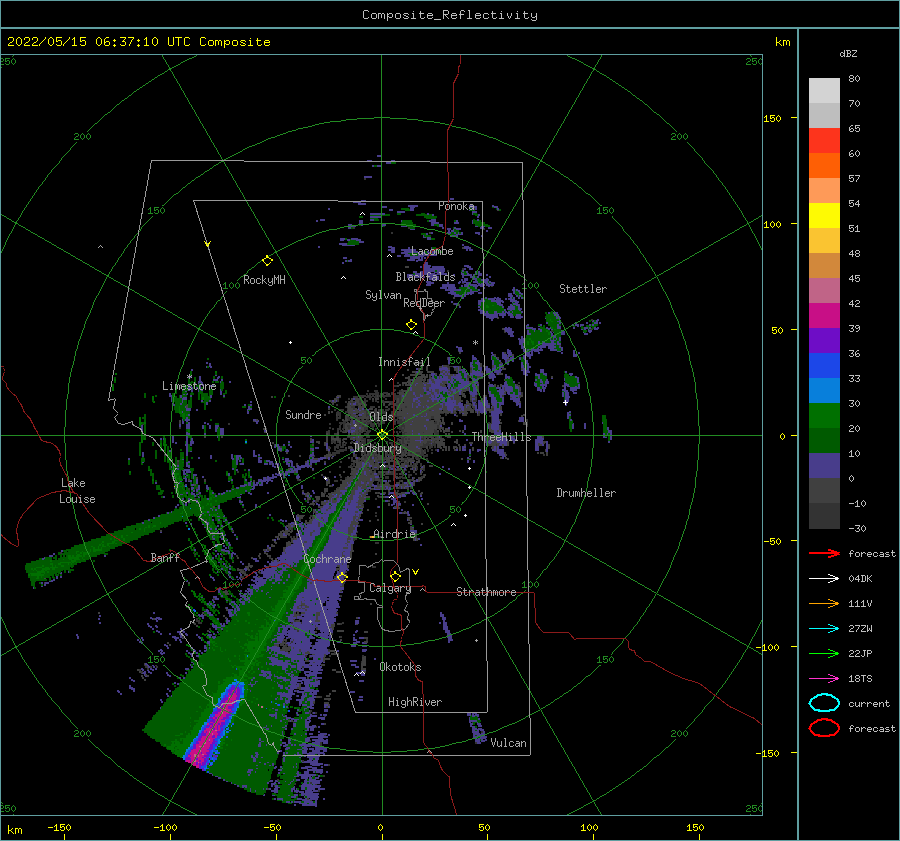Select the HighRiver label

(415, 702)
